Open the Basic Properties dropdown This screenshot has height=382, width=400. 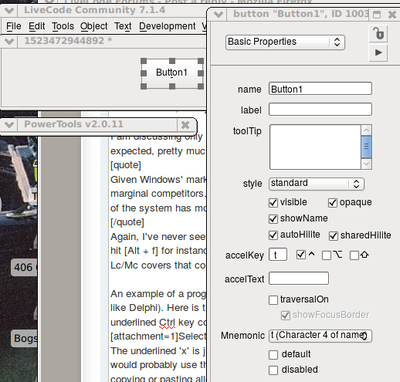click(285, 42)
